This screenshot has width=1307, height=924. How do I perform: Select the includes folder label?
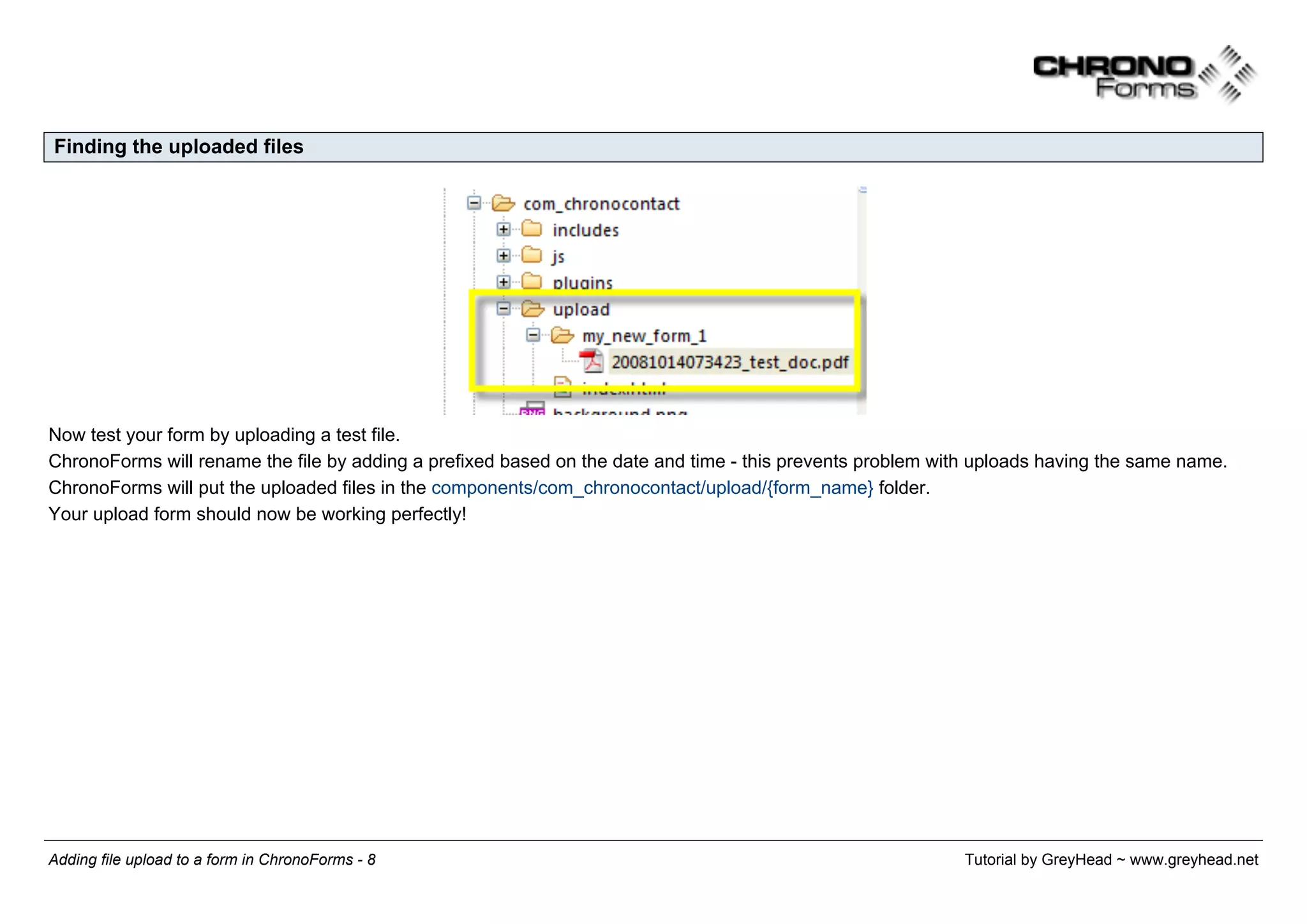pyautogui.click(x=585, y=230)
